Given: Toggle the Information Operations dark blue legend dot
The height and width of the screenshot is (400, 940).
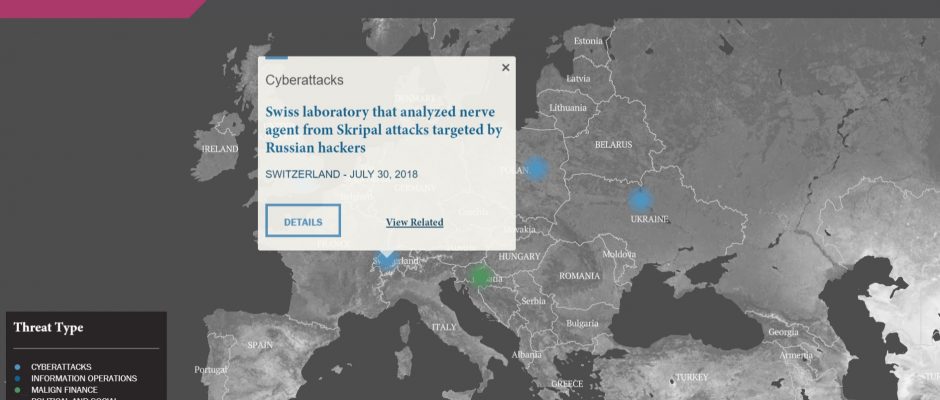Looking at the screenshot, I should pos(17,378).
